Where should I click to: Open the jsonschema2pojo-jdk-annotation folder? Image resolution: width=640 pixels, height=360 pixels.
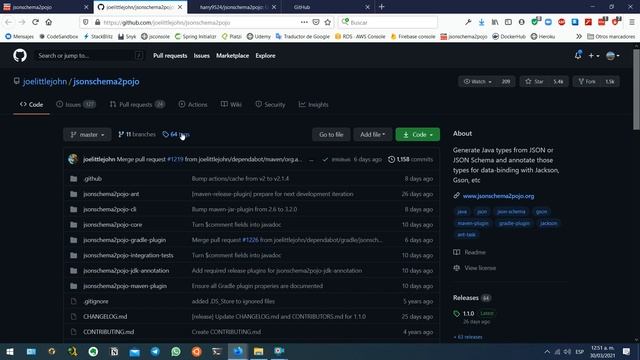126,271
